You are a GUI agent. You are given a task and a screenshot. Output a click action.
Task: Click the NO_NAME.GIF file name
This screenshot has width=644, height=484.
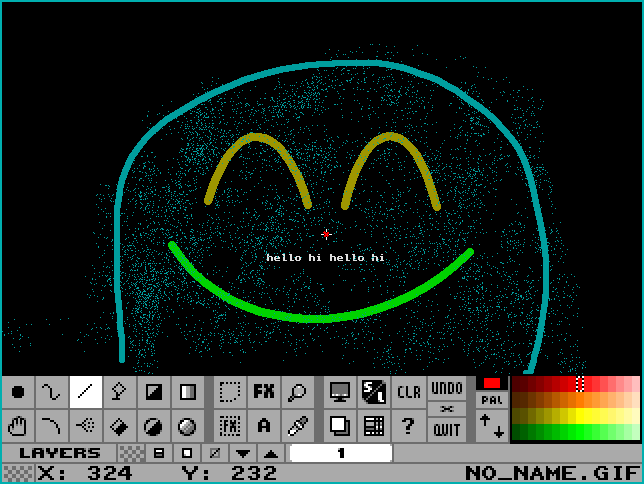[x=552, y=473]
